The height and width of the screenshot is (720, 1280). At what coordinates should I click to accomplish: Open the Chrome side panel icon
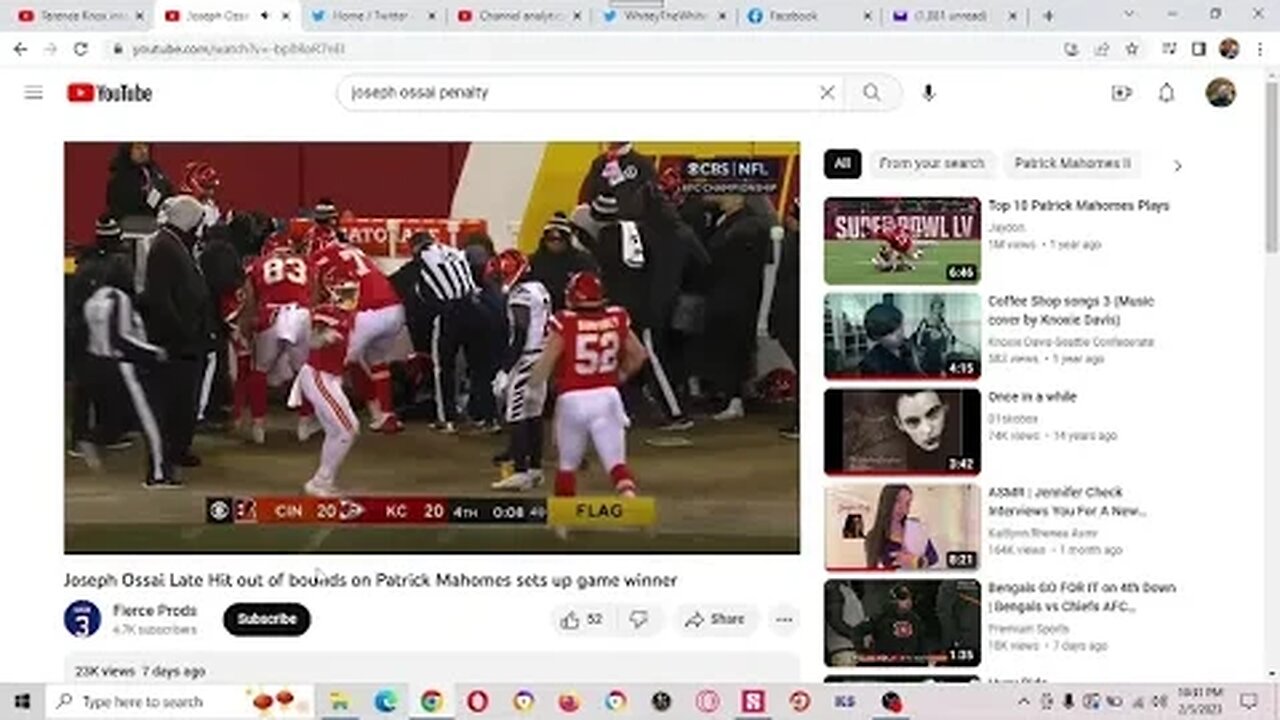(1199, 49)
